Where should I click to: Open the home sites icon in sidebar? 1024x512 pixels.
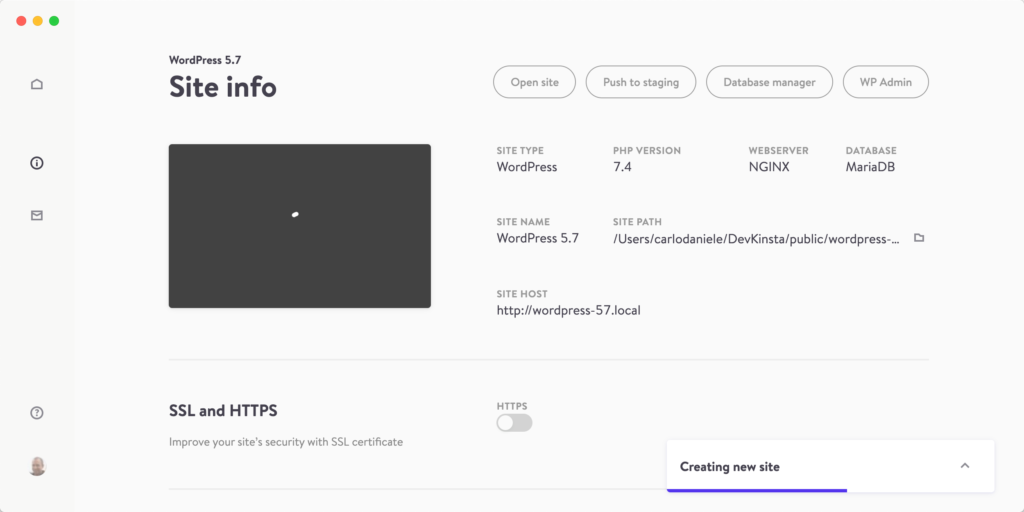click(x=37, y=84)
